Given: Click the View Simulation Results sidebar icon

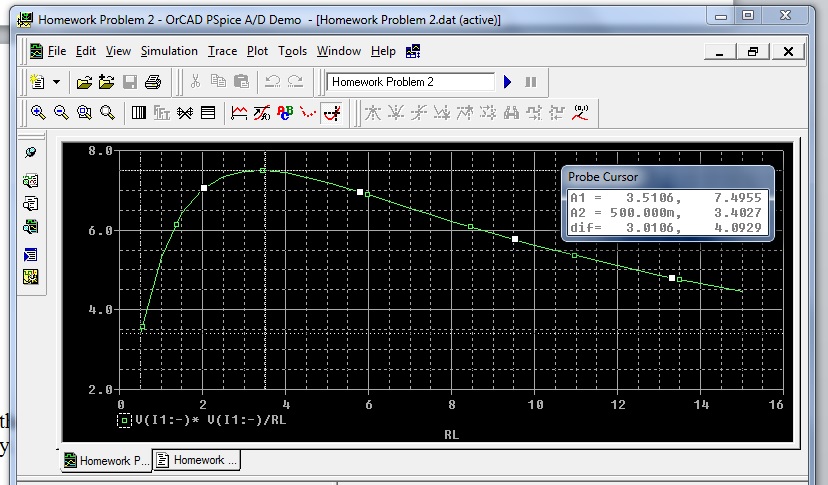Looking at the screenshot, I should [31, 181].
